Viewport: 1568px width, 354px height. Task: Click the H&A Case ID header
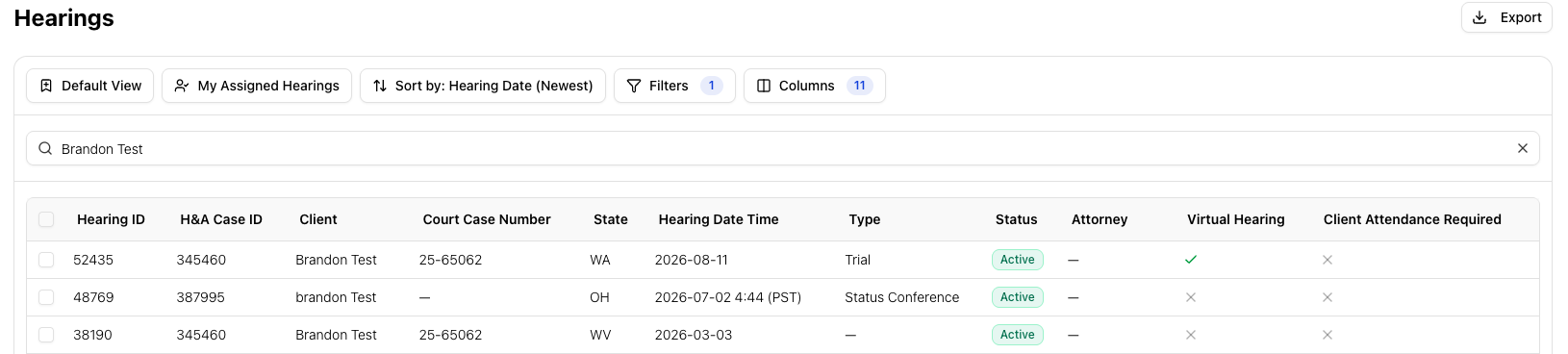click(x=221, y=219)
